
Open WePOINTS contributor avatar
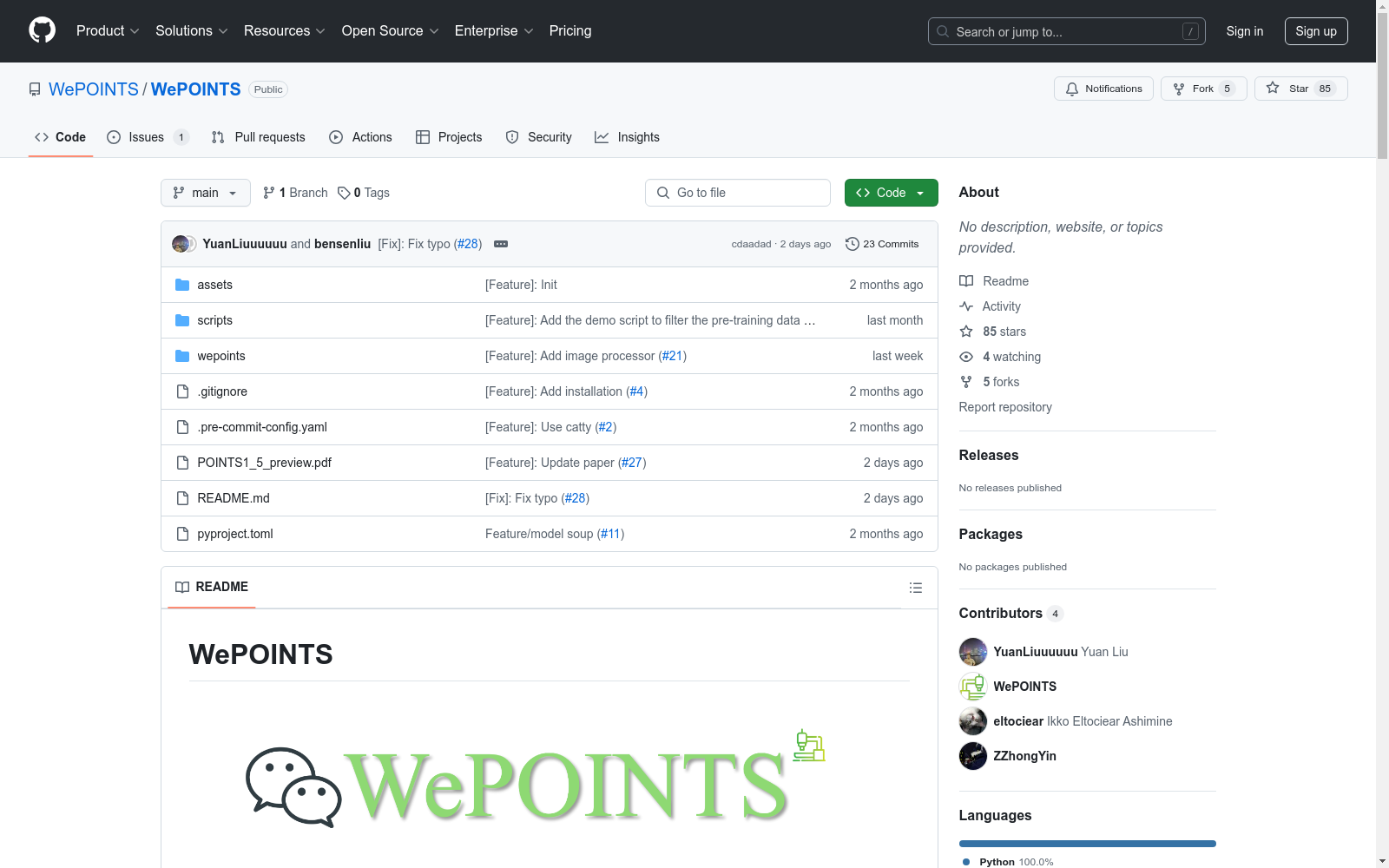pos(973,687)
